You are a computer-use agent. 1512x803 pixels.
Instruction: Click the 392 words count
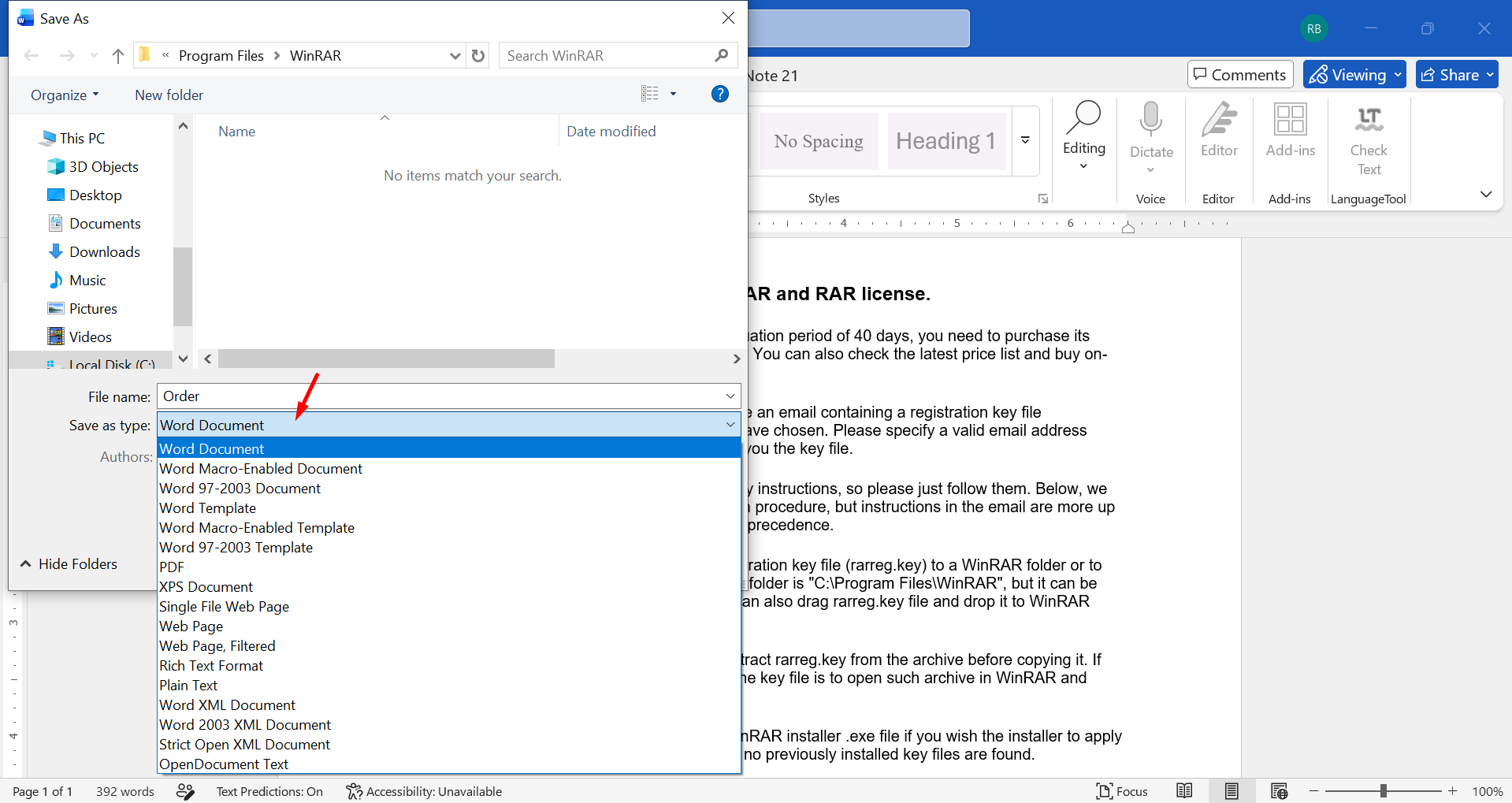(124, 791)
